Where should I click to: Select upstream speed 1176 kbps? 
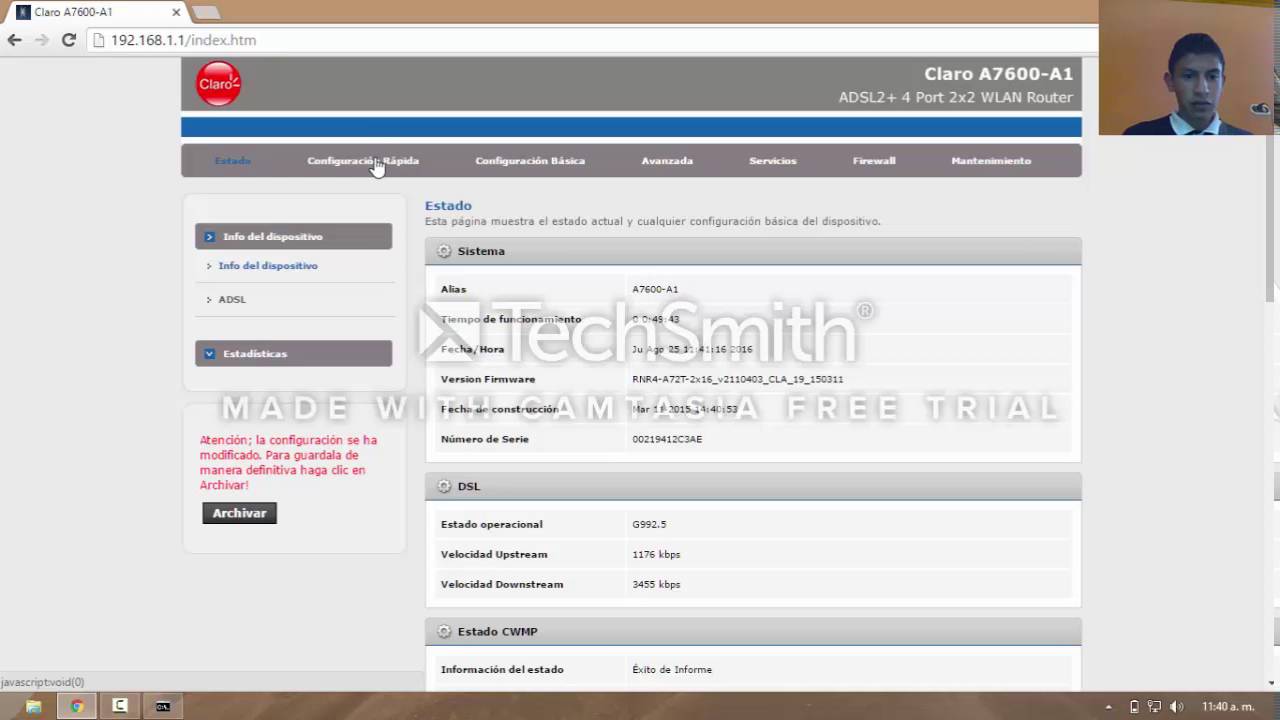click(x=656, y=554)
